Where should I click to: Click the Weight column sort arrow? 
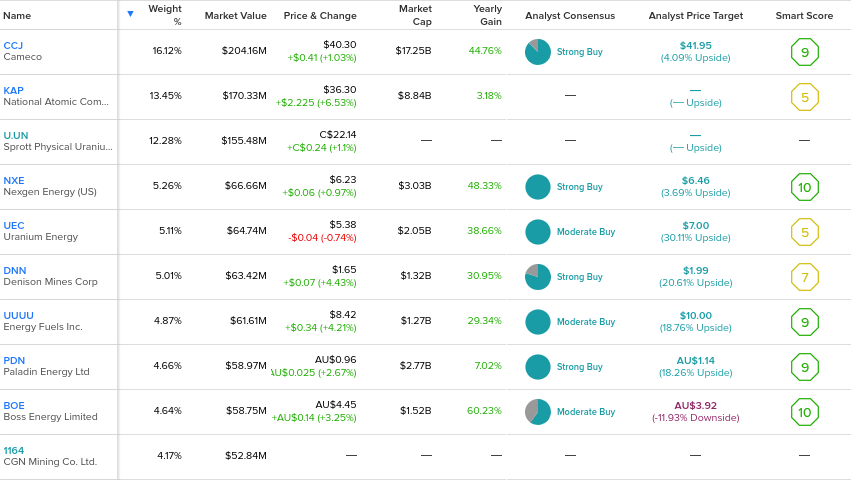tap(130, 14)
